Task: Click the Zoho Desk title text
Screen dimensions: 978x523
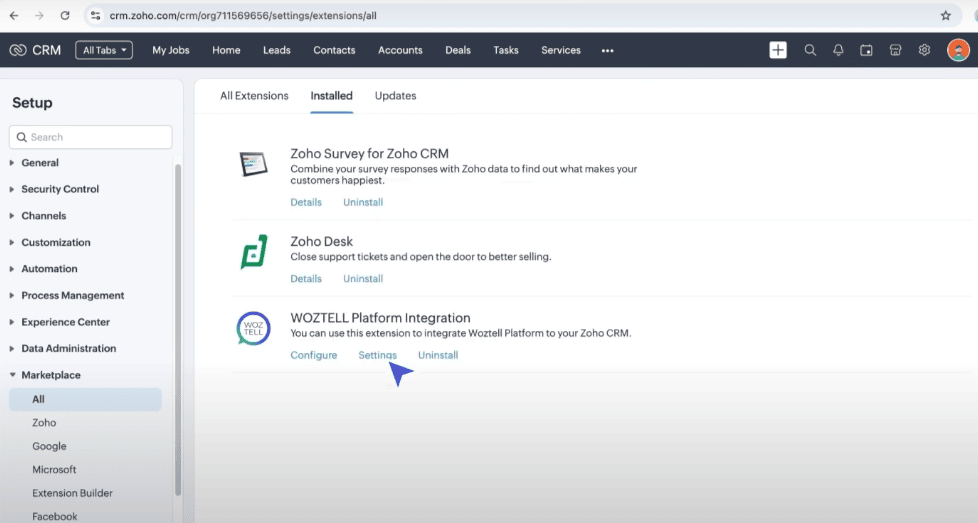Action: (321, 241)
